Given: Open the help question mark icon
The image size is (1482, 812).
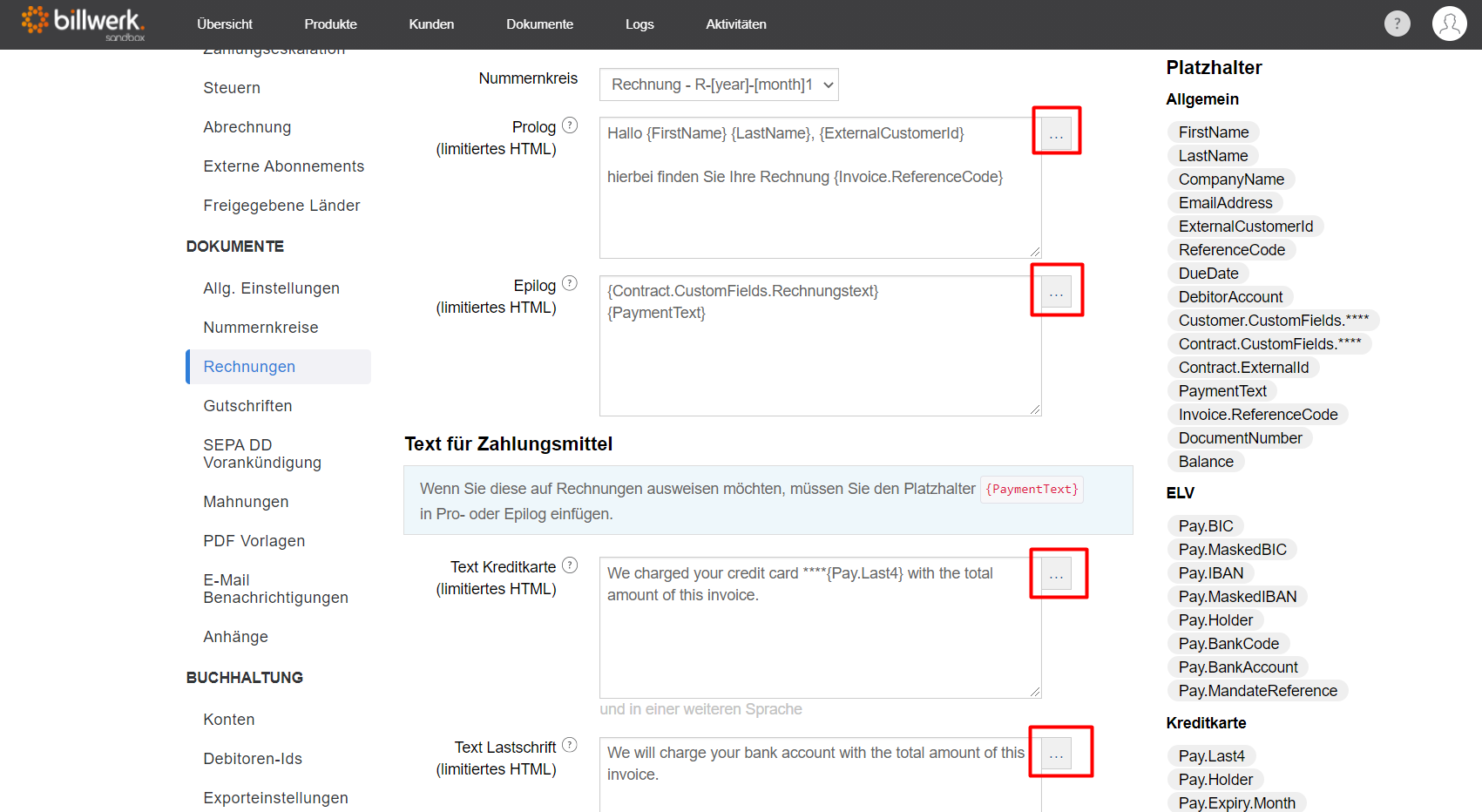Looking at the screenshot, I should tap(1397, 24).
